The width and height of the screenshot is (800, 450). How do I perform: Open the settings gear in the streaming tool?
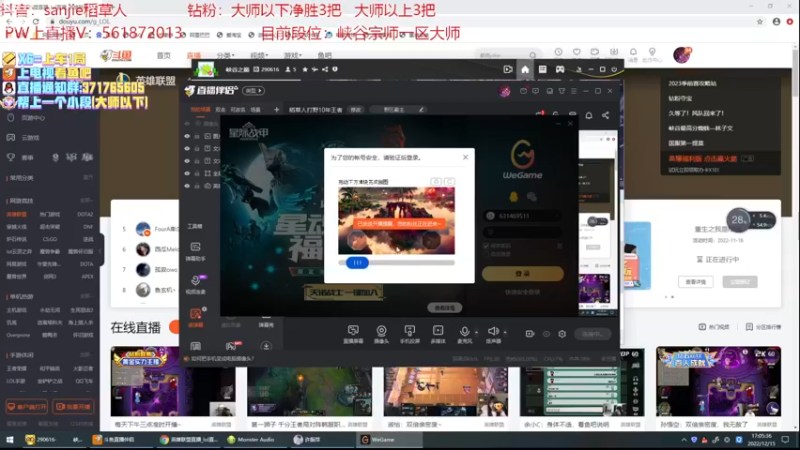pos(562,334)
